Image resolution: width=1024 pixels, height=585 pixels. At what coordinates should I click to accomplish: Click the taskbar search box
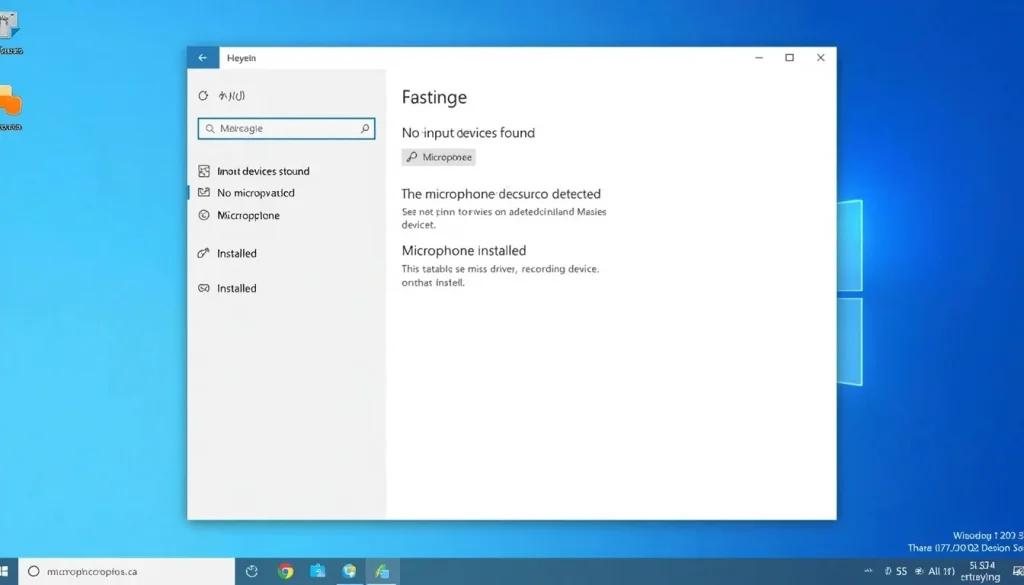[x=127, y=571]
